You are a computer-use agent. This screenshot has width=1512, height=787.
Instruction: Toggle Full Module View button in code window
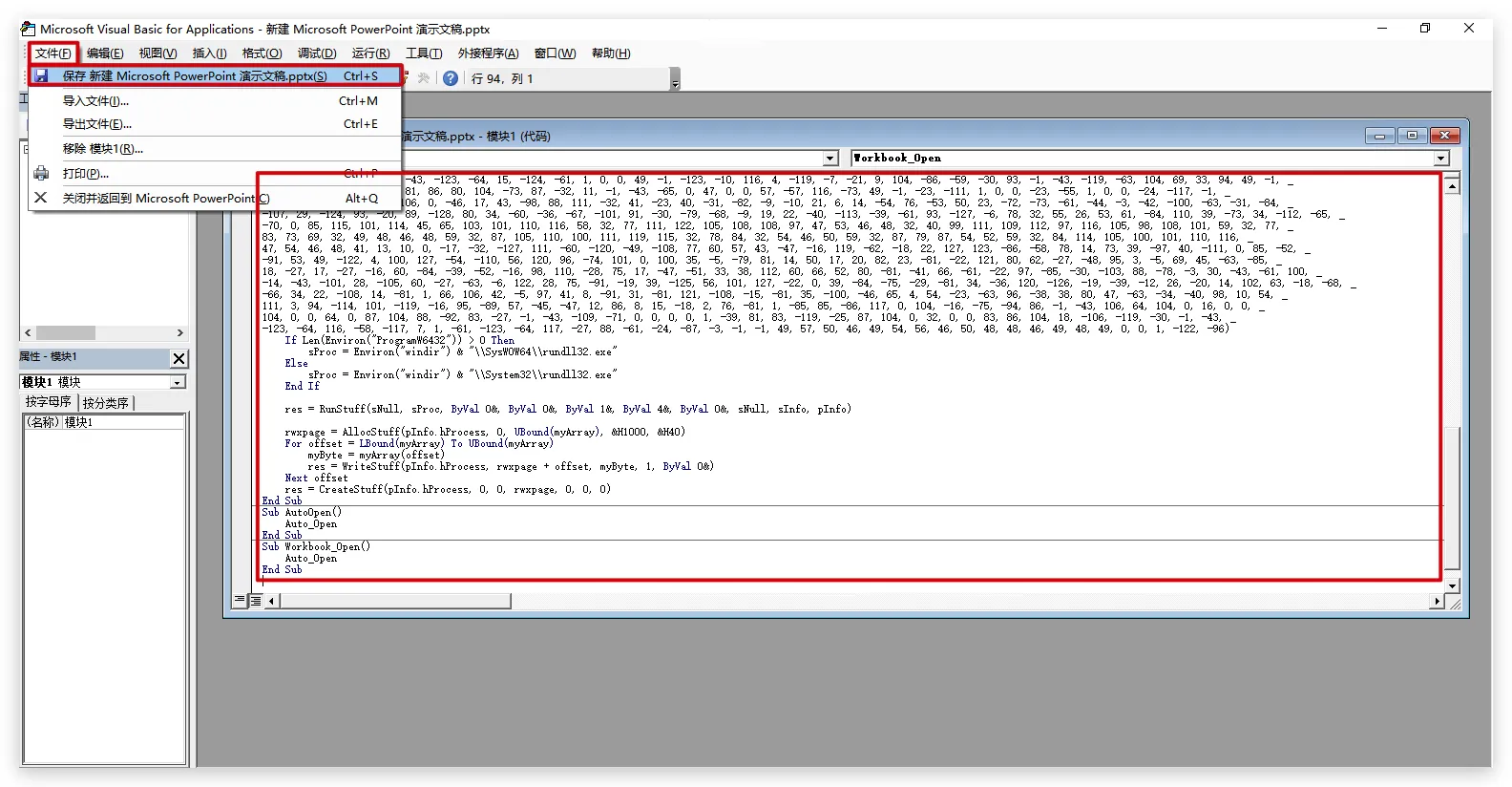(x=256, y=601)
